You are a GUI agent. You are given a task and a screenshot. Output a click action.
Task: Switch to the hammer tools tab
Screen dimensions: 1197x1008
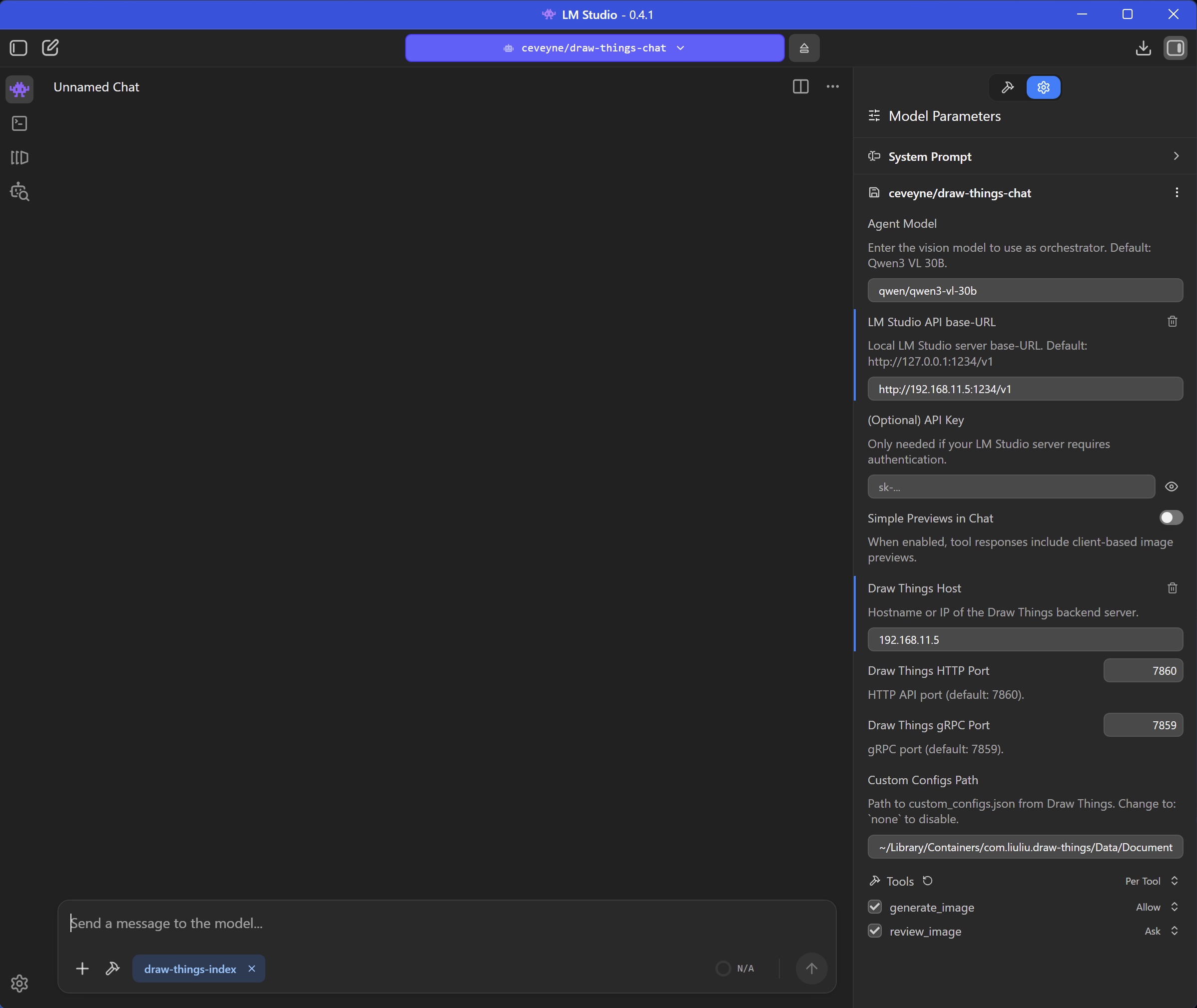coord(1007,87)
